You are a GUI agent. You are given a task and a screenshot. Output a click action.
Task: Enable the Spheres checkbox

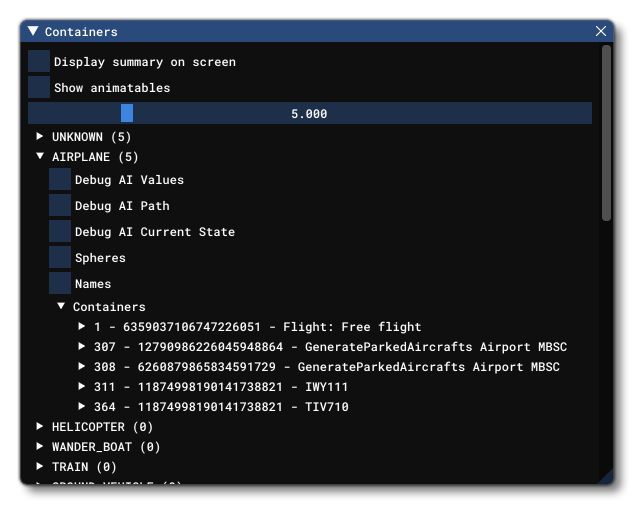click(60, 258)
